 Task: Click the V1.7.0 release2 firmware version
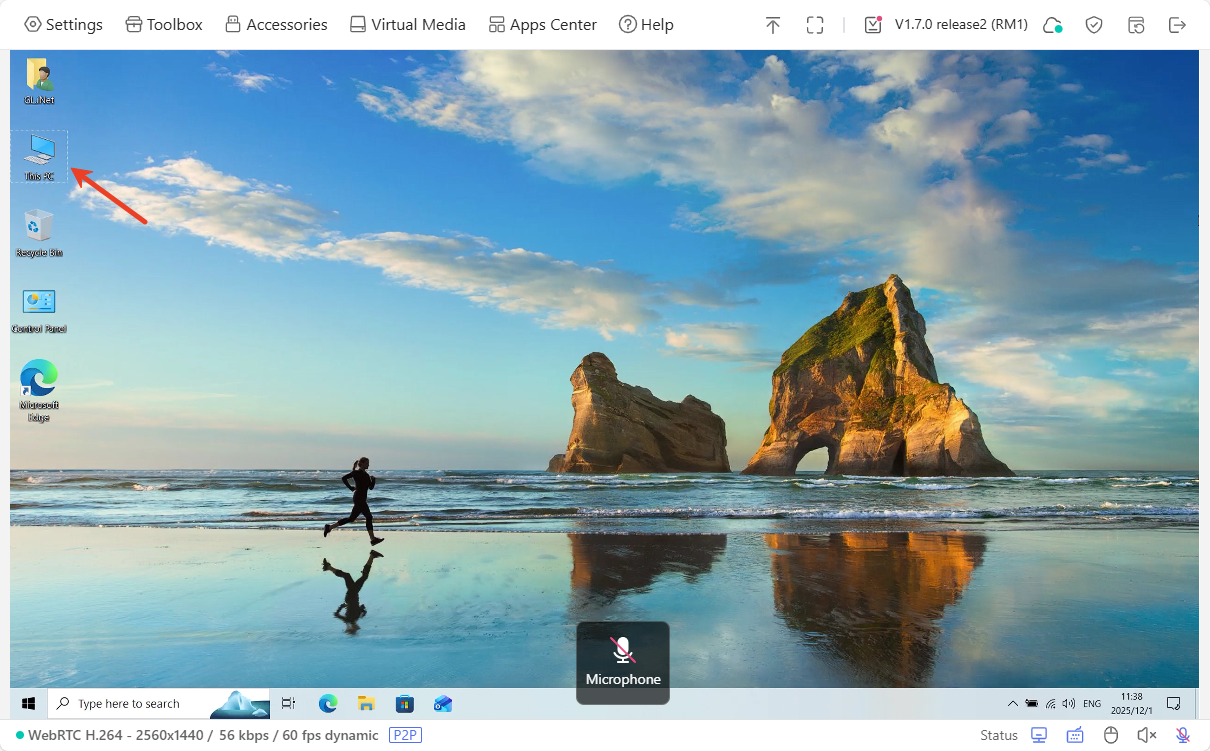[960, 25]
